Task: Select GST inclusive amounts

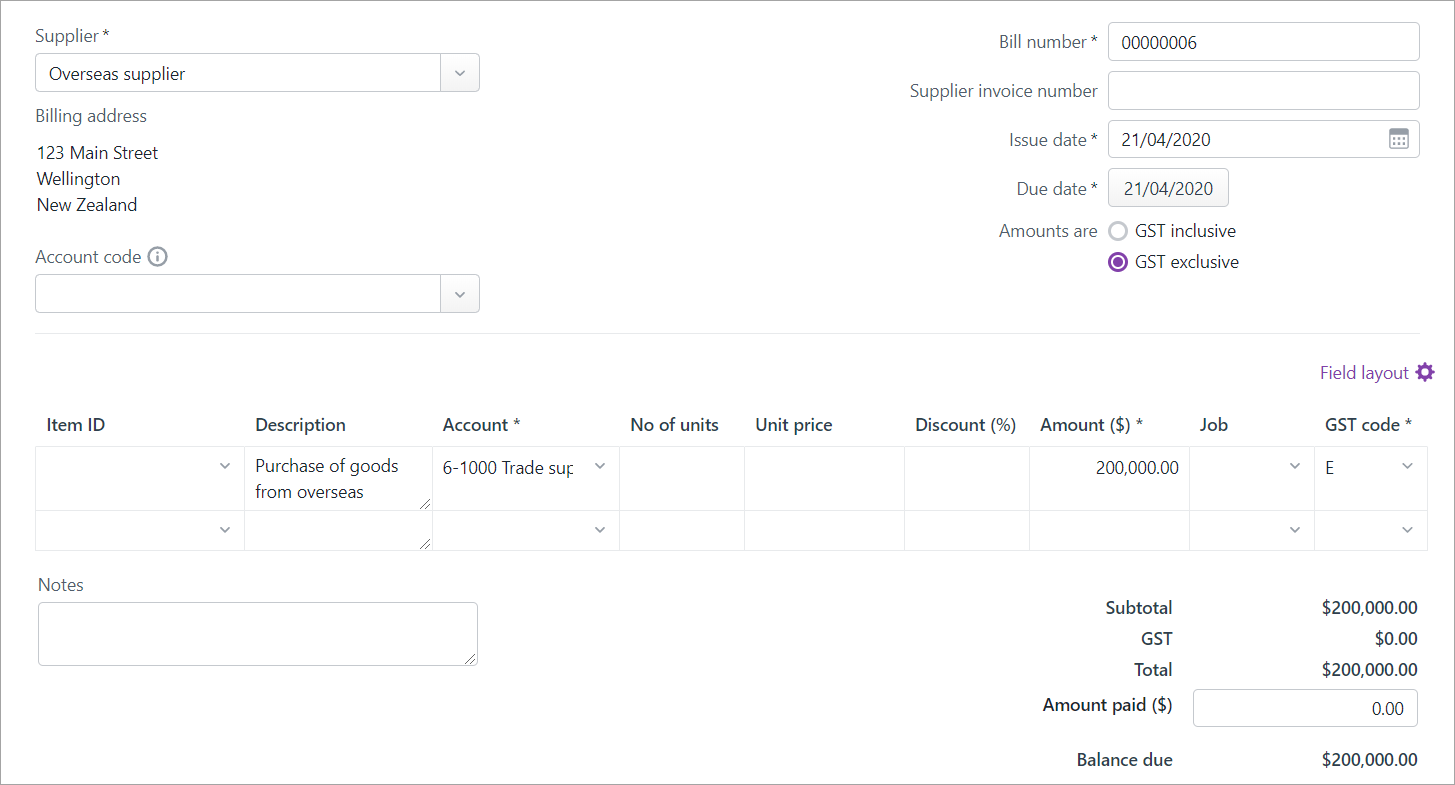Action: tap(1117, 230)
